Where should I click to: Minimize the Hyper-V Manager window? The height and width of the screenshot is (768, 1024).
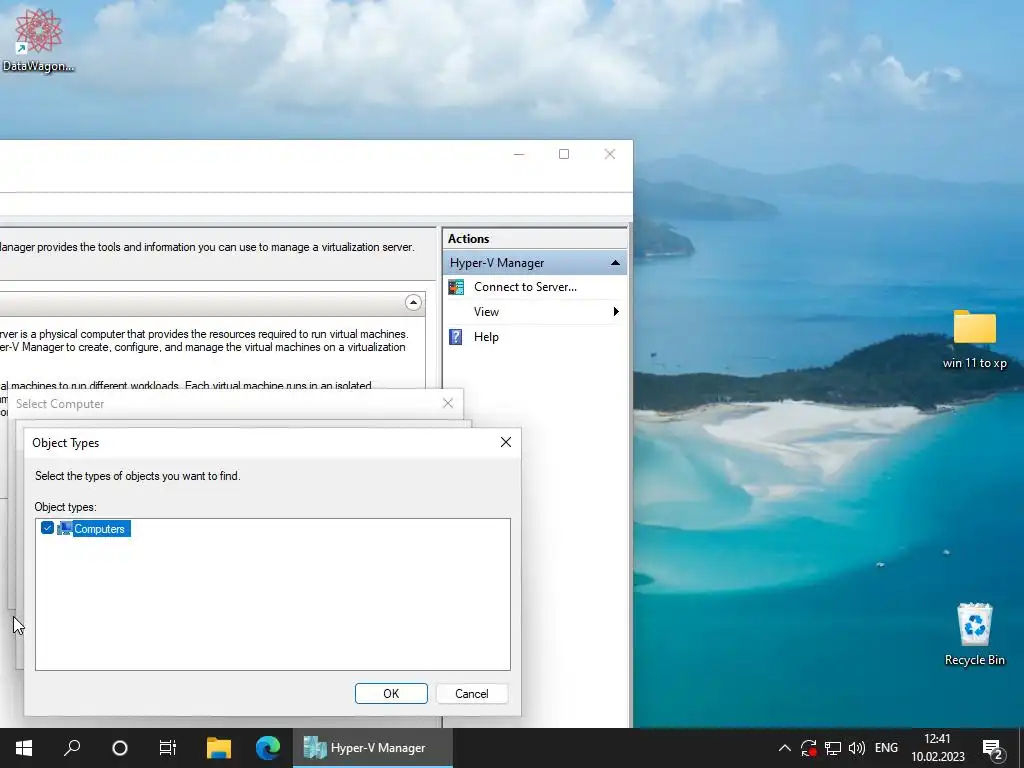coord(519,154)
